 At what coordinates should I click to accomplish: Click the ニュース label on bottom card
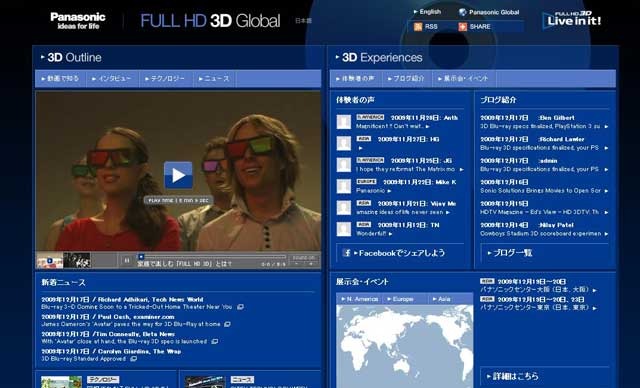[242, 380]
